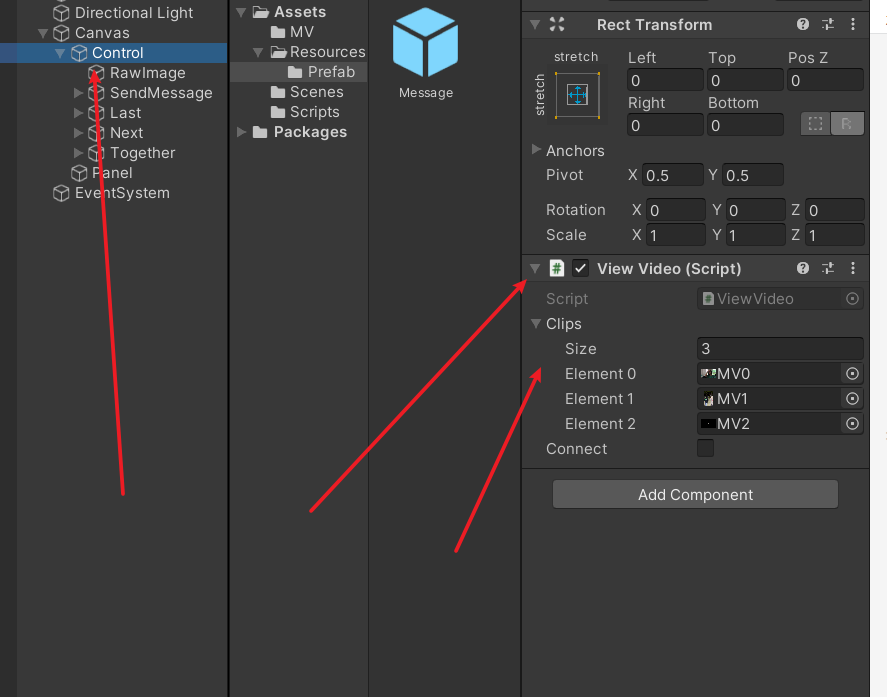Expand the SendMessage object children
887x697 pixels.
pyautogui.click(x=78, y=93)
